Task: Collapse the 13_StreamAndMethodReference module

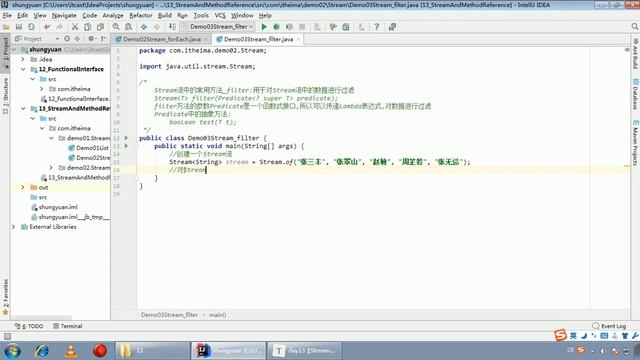Action: (x=23, y=109)
